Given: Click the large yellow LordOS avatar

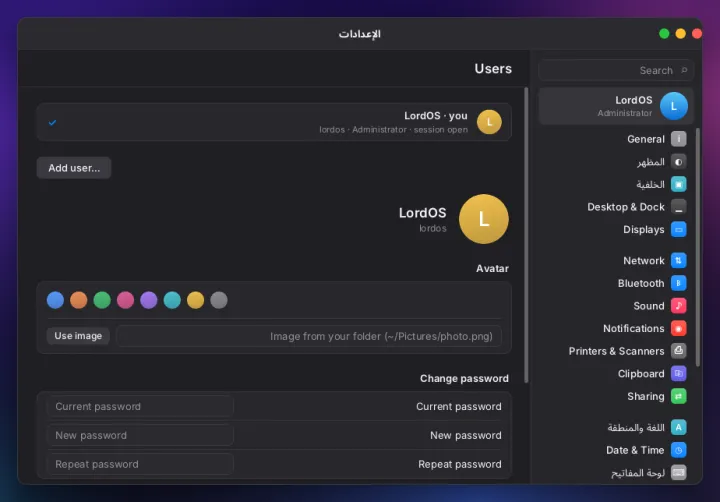Looking at the screenshot, I should point(484,219).
